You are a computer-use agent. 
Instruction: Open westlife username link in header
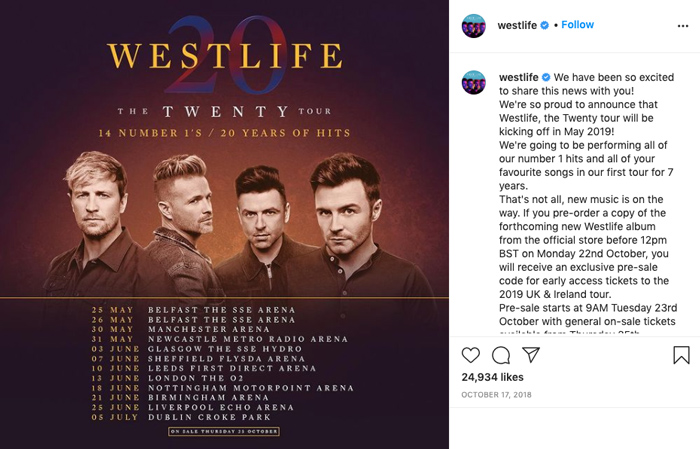pos(517,25)
